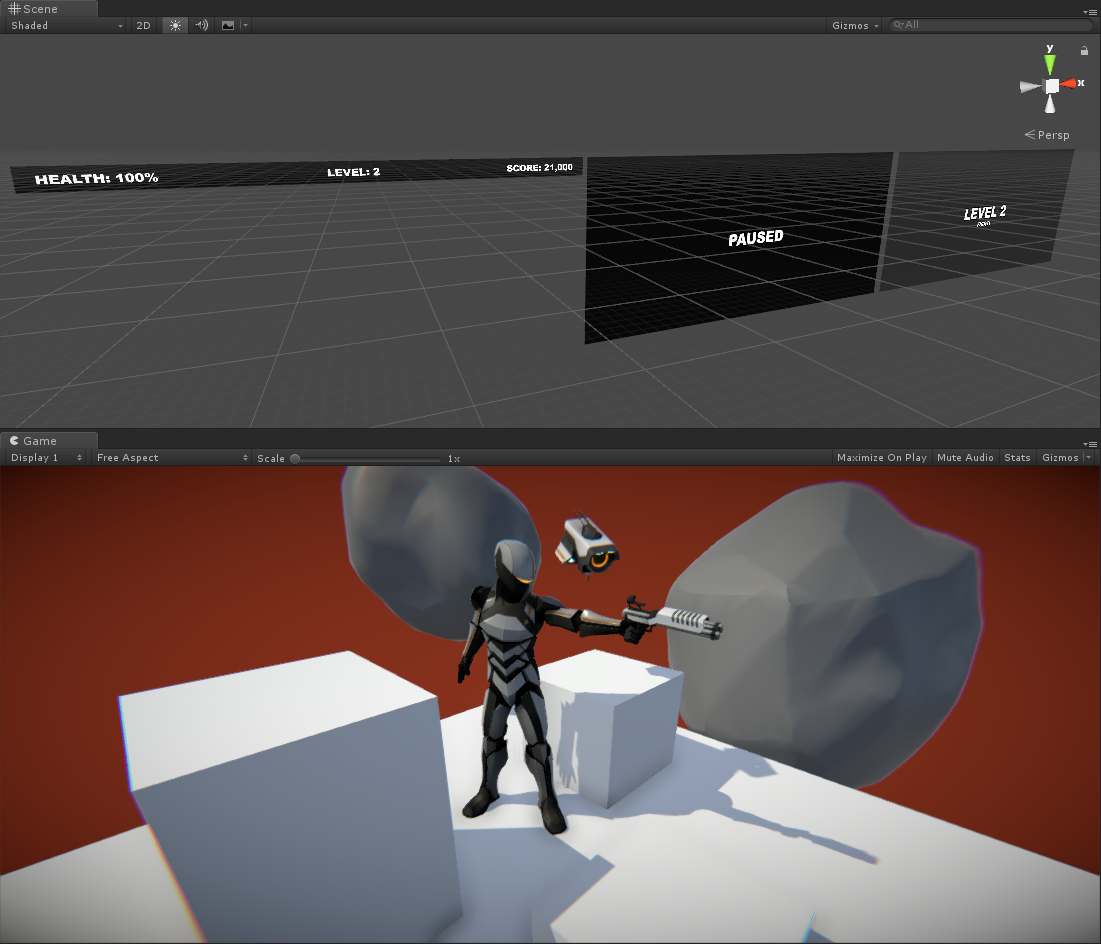Open the Display 1 dropdown

pyautogui.click(x=46, y=457)
